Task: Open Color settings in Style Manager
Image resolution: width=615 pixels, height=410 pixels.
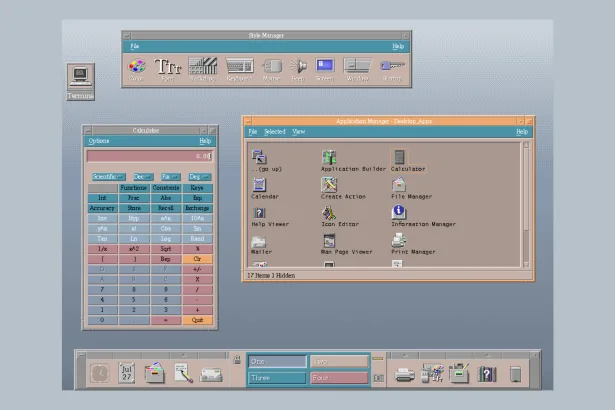Action: tap(137, 66)
